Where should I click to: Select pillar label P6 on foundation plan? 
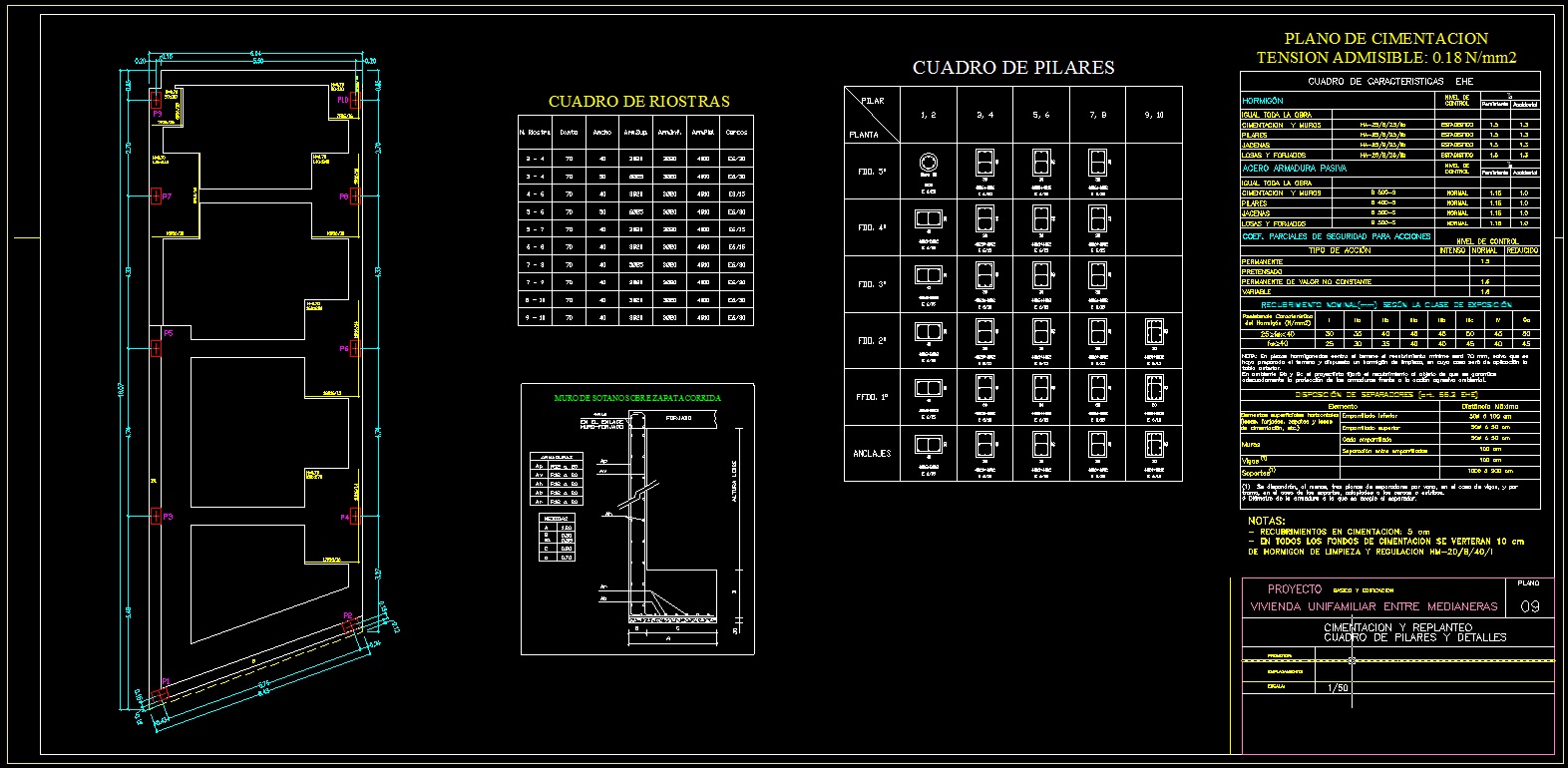[x=344, y=349]
